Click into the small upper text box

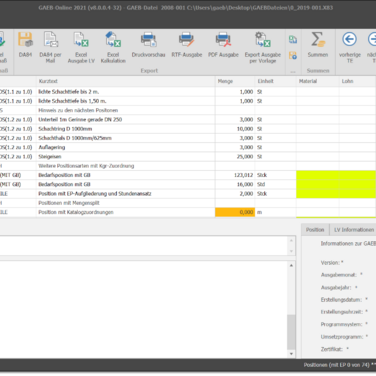point(143,246)
